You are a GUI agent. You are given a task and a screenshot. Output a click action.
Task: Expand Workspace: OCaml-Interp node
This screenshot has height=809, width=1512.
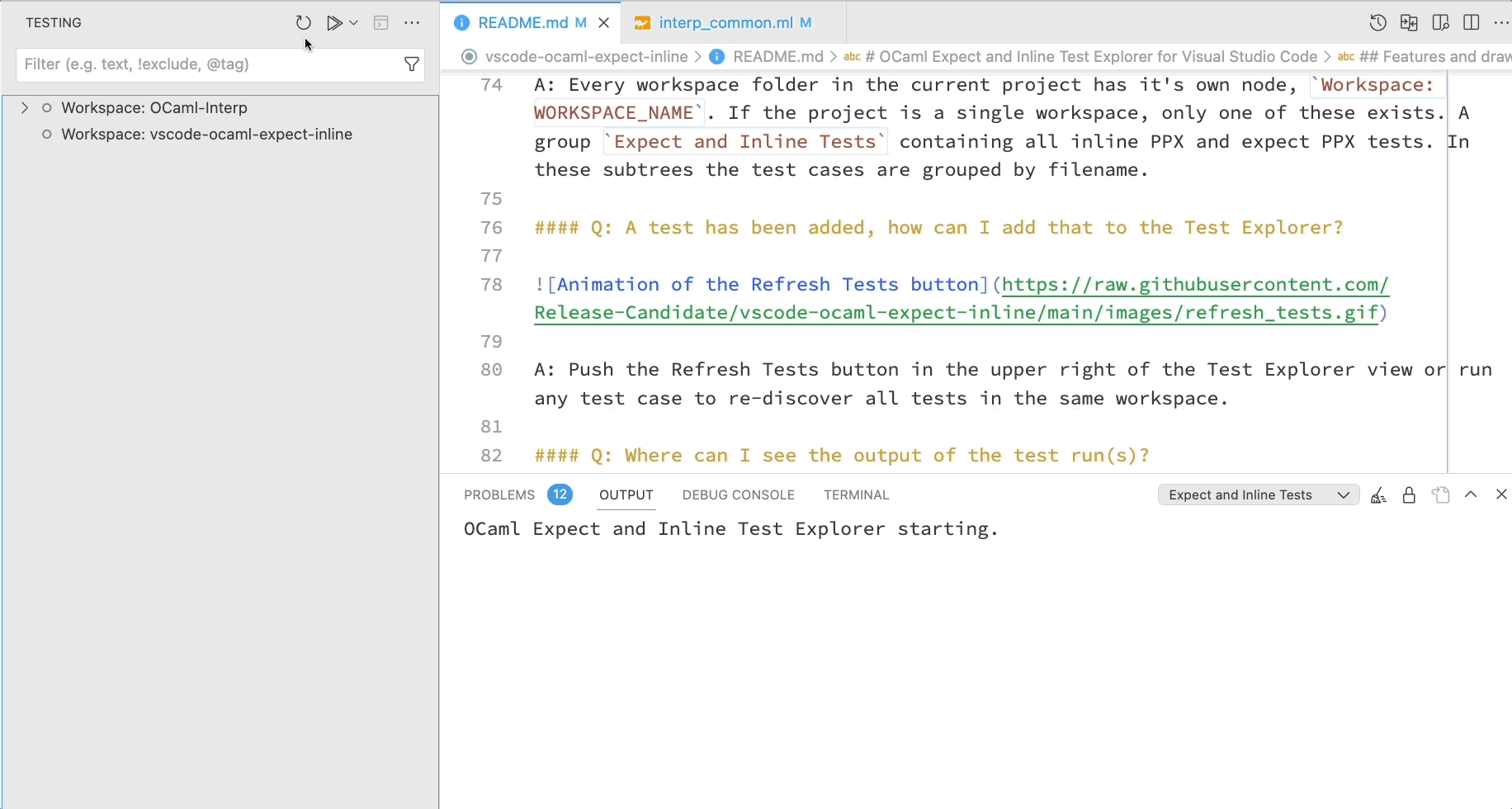(25, 108)
